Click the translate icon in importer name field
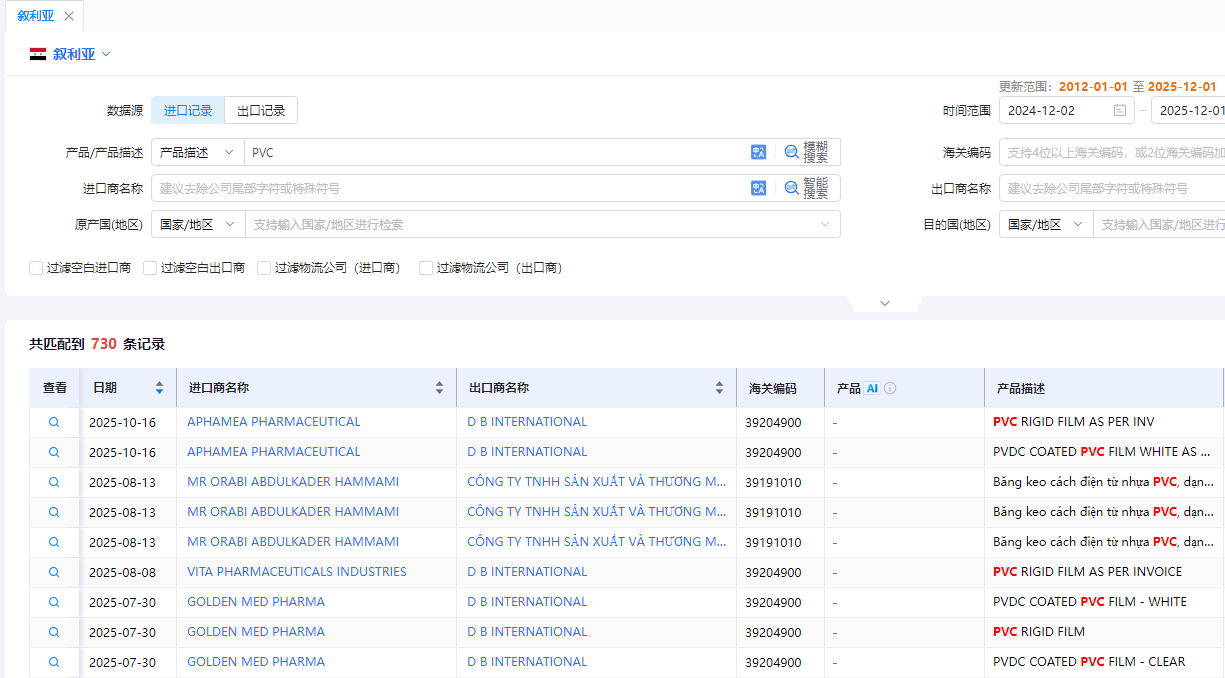 [758, 188]
